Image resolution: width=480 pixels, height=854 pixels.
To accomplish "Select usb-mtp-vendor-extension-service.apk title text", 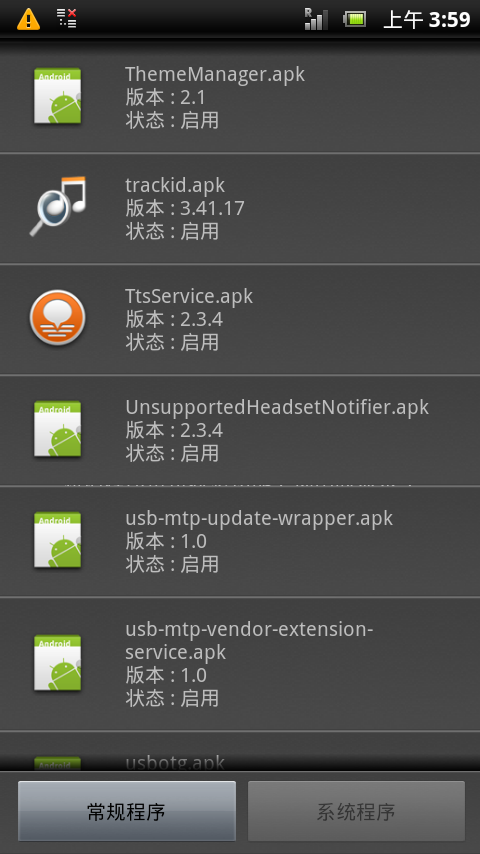I will click(x=249, y=640).
